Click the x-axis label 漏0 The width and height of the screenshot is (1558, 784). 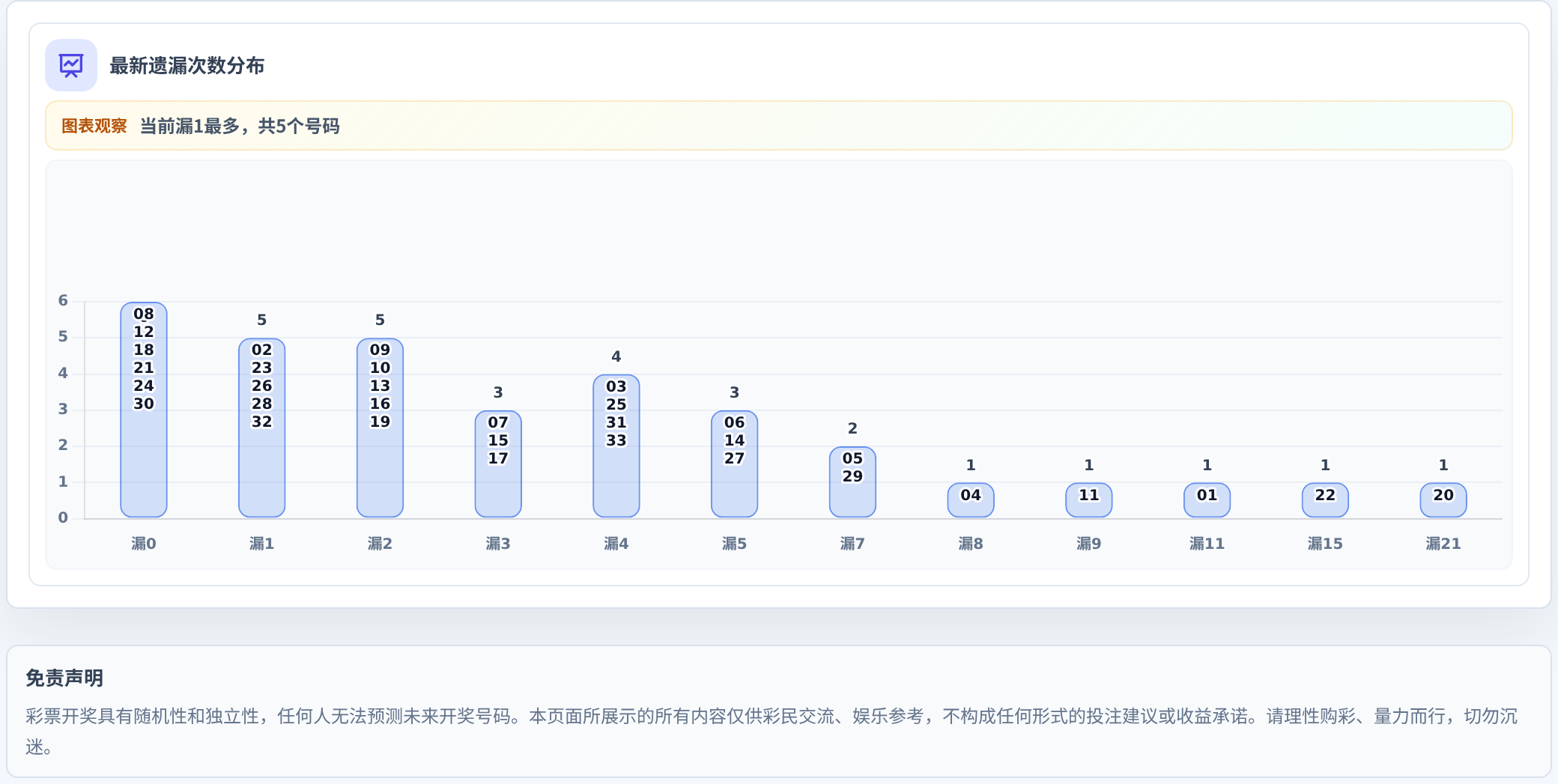[x=144, y=544]
